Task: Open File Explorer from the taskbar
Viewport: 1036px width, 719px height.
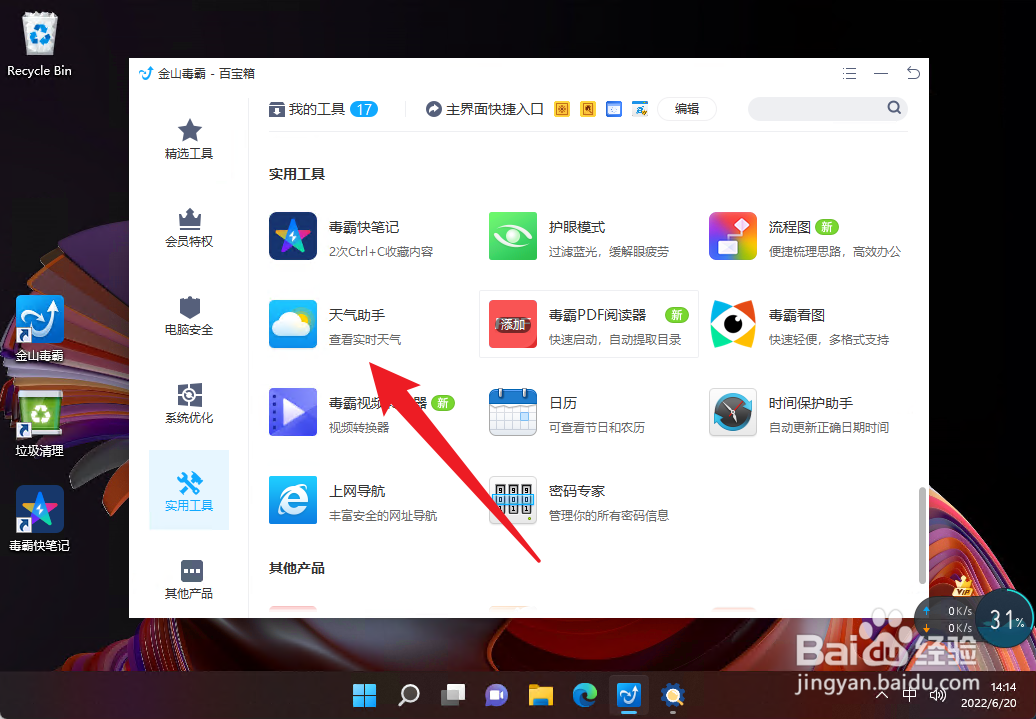Action: (x=540, y=695)
